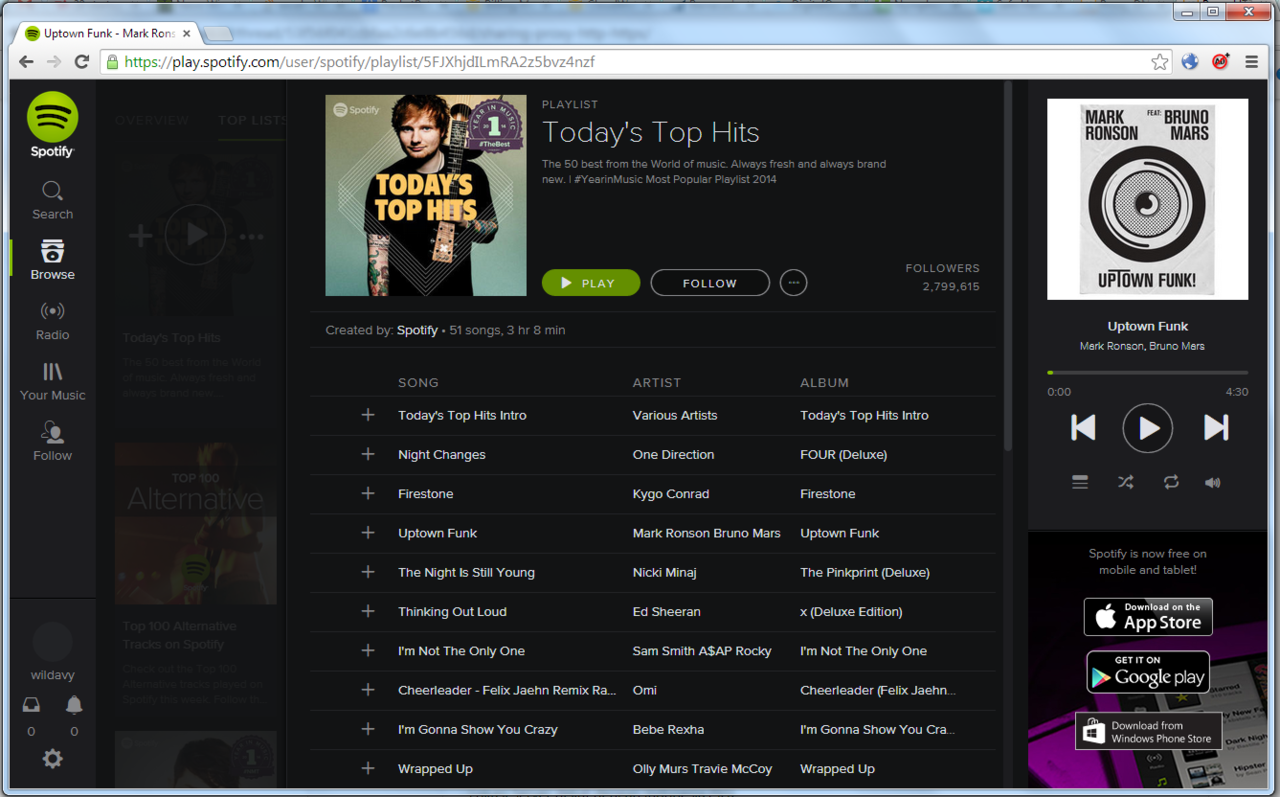Image resolution: width=1280 pixels, height=797 pixels.
Task: Download on the App Store badge
Action: point(1148,617)
